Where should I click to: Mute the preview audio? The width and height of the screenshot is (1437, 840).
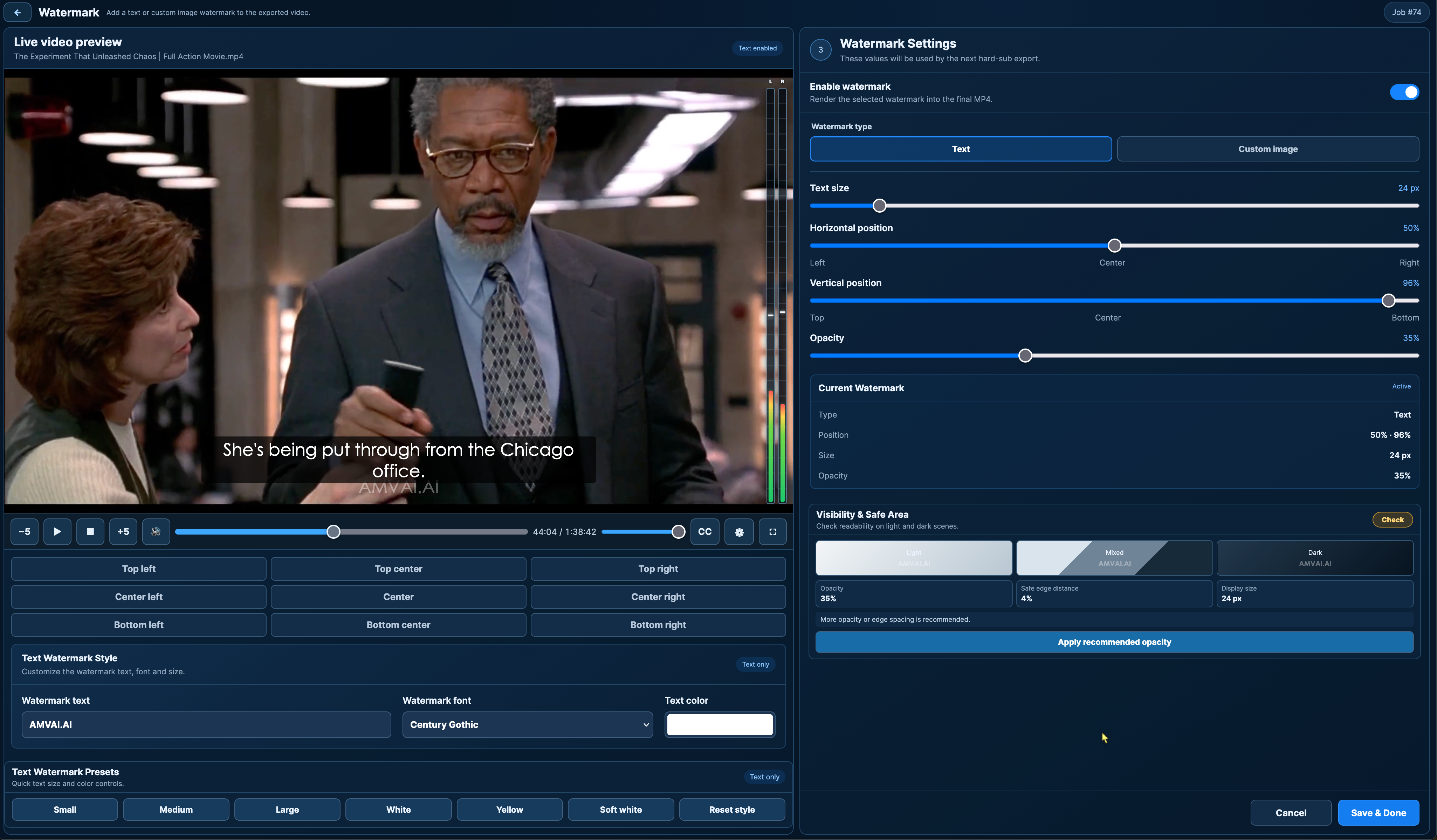156,531
